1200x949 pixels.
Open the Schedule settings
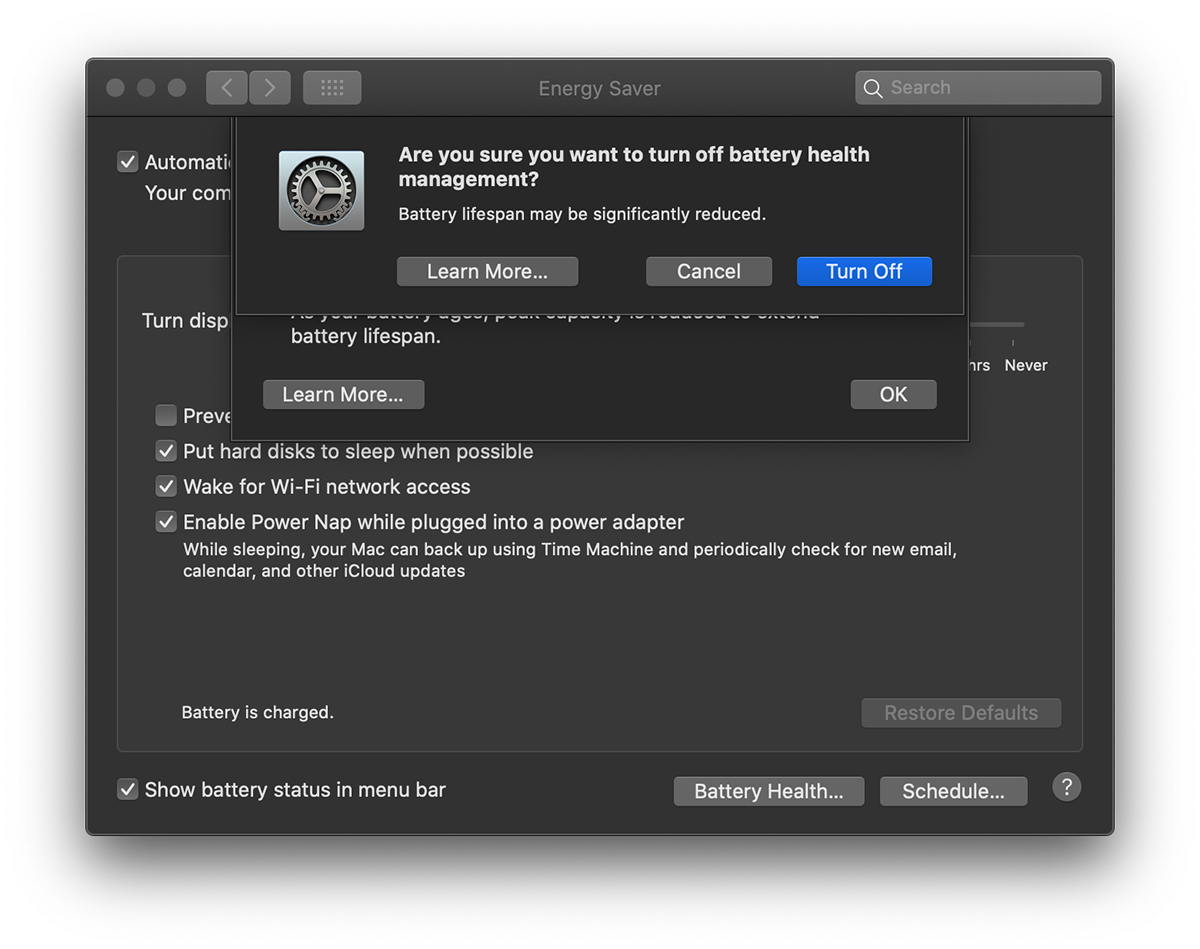(953, 791)
